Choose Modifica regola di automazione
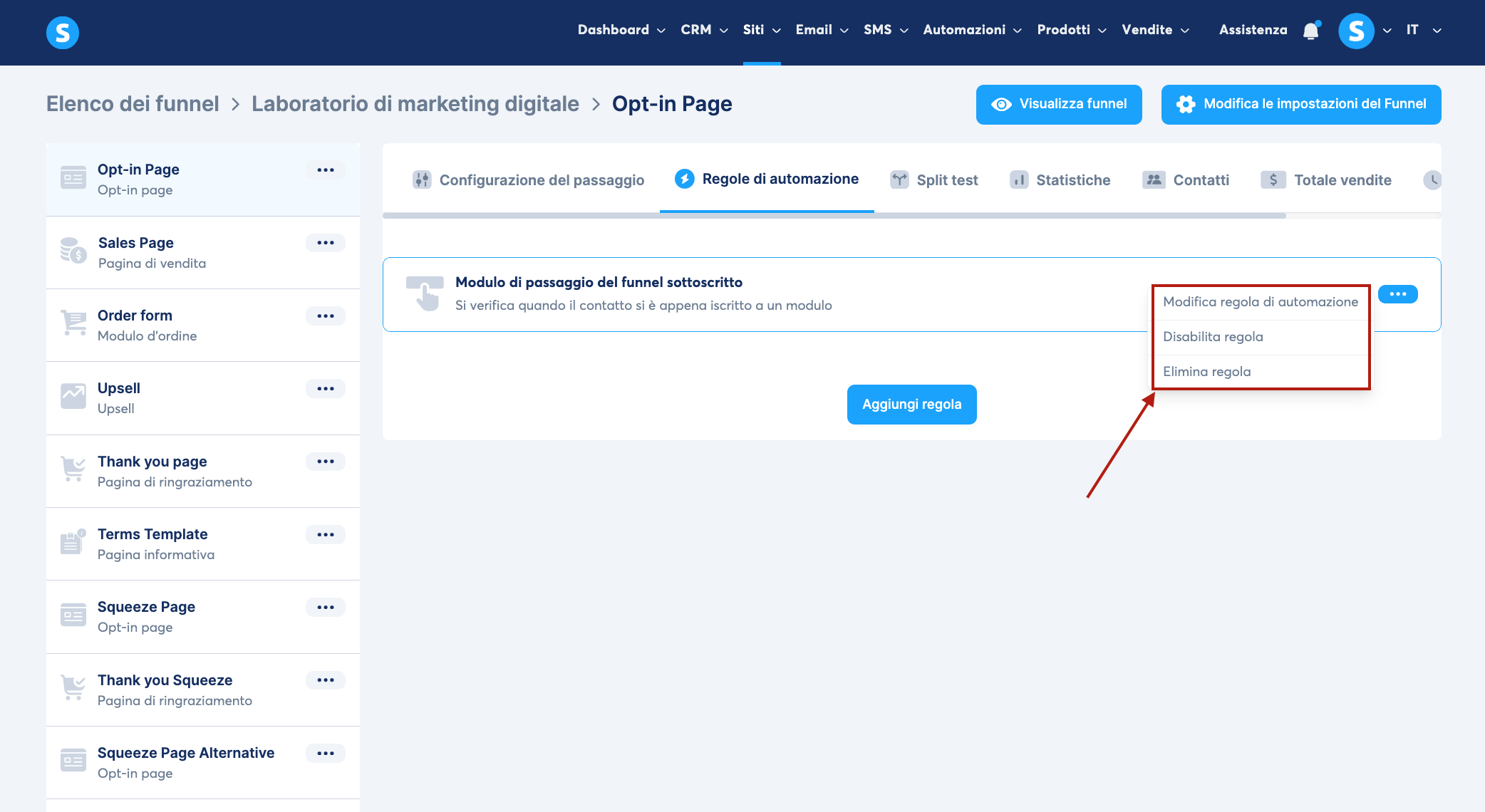The height and width of the screenshot is (812, 1485). click(1261, 302)
